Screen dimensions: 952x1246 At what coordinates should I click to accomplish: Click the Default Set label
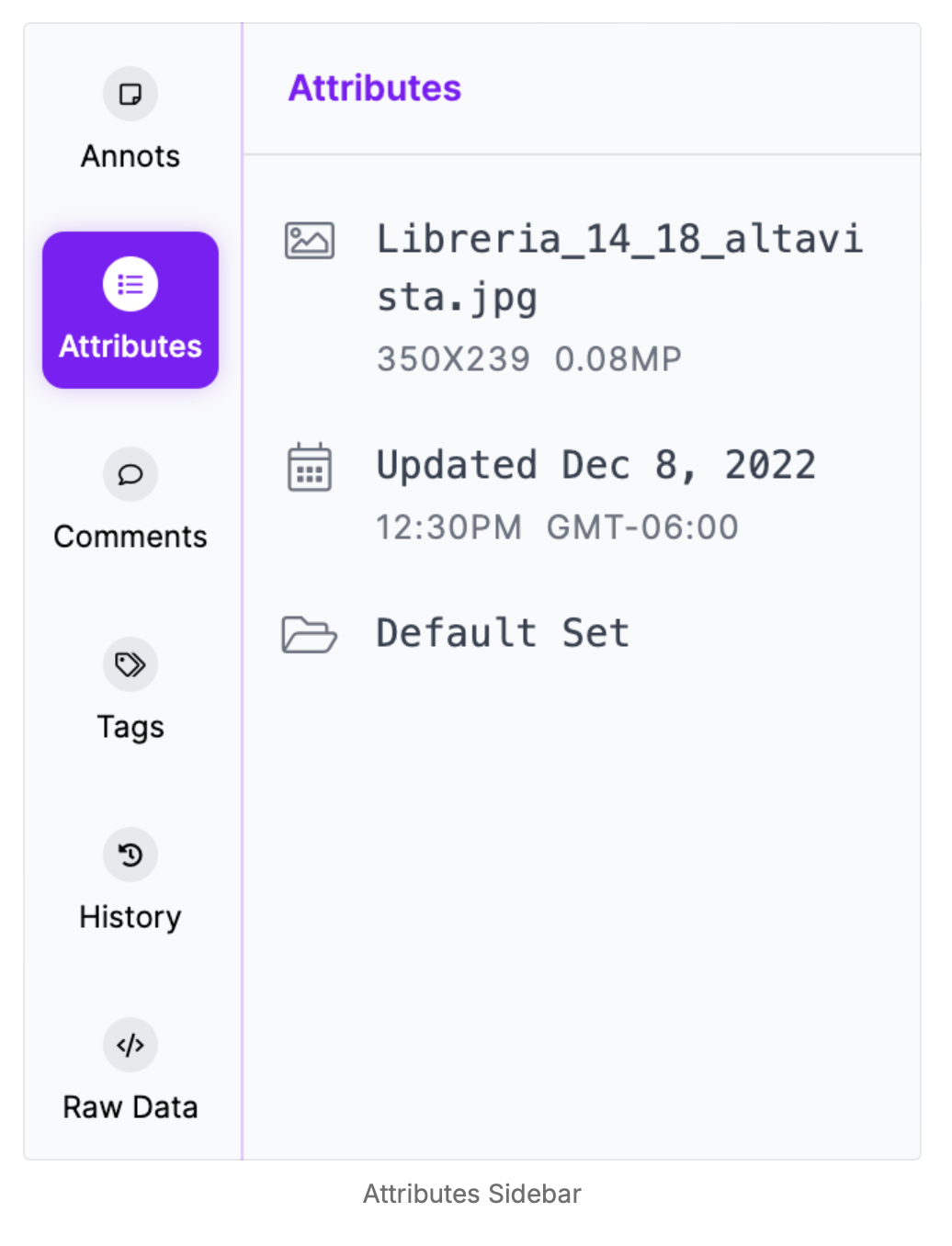click(502, 632)
